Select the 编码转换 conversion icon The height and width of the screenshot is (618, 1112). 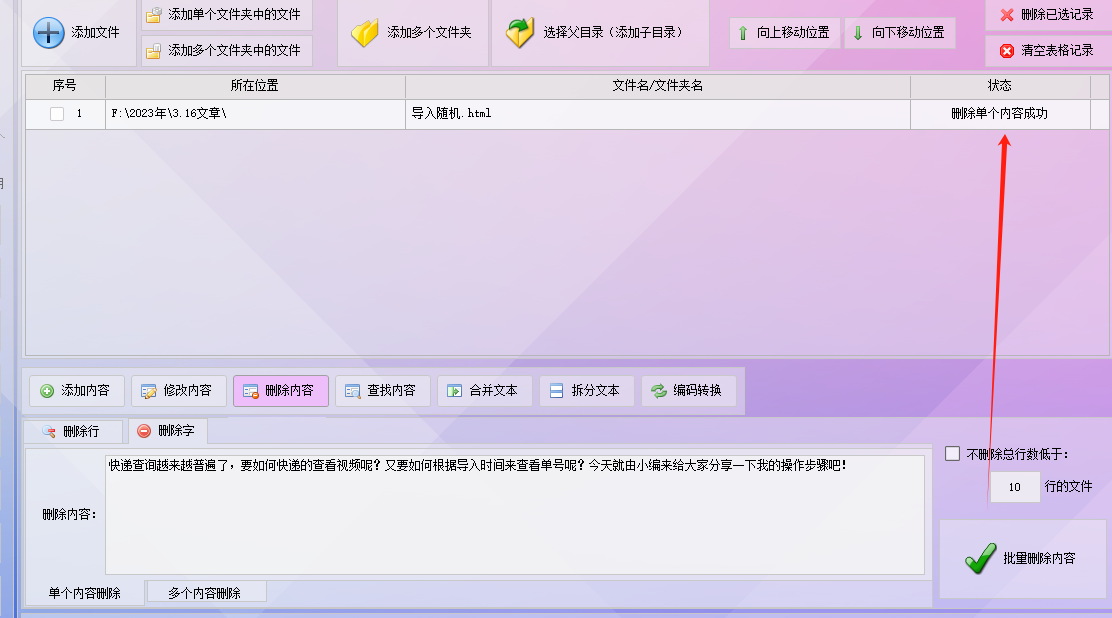click(x=657, y=390)
